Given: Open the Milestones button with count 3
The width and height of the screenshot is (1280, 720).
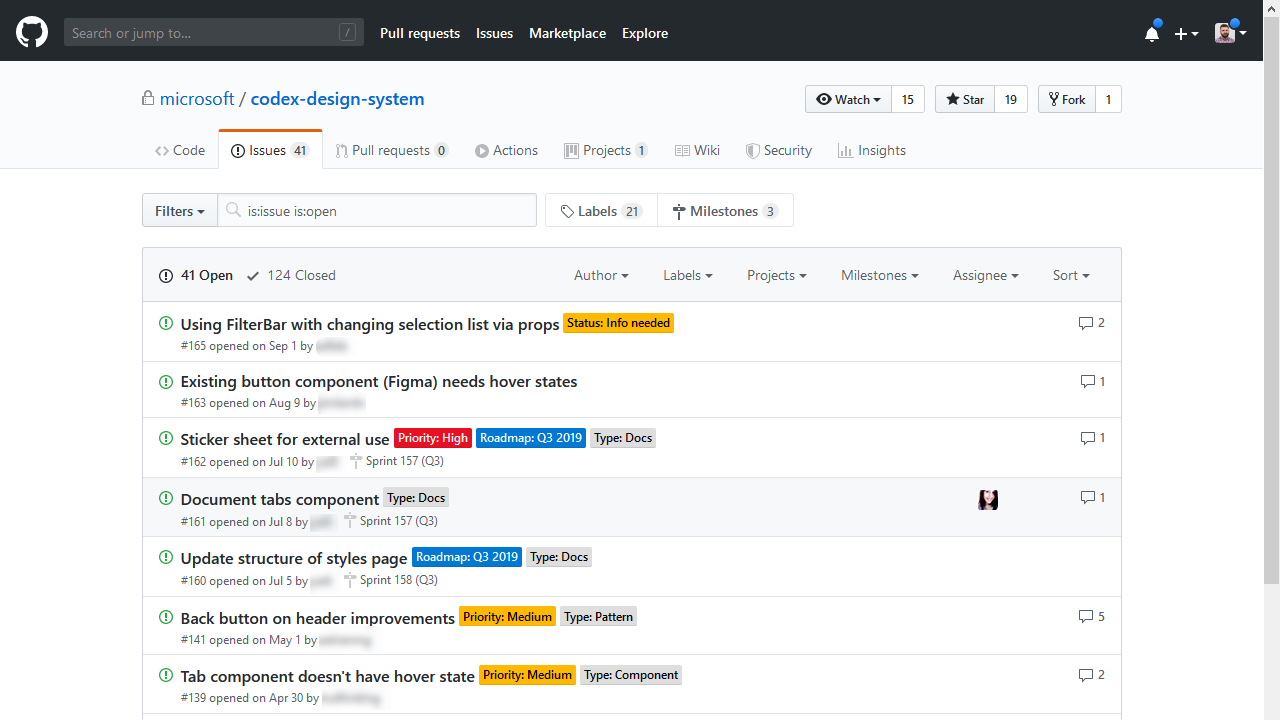Looking at the screenshot, I should tap(725, 211).
